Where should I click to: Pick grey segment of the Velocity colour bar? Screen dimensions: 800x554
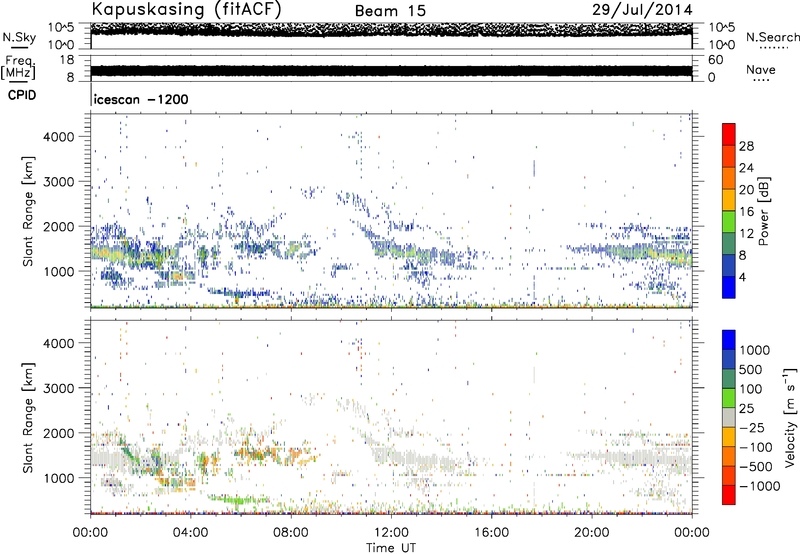729,418
